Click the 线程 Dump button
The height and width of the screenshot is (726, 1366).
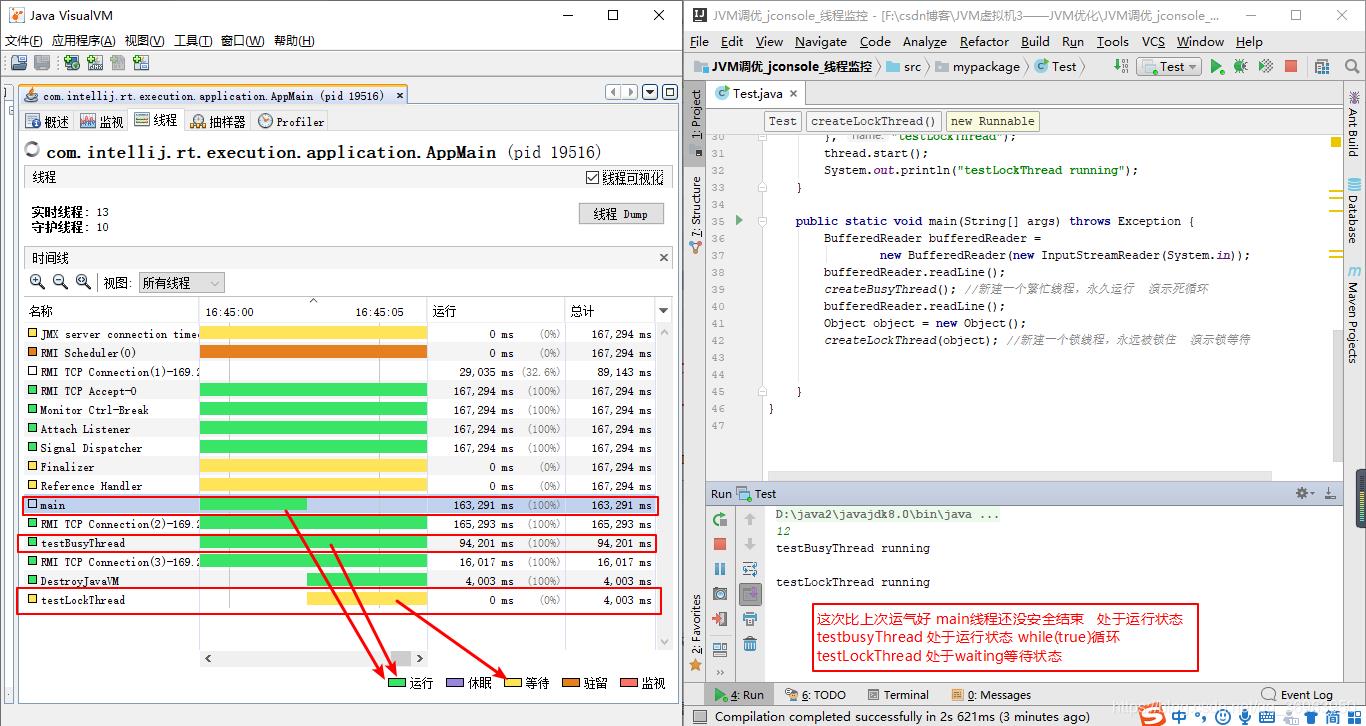(621, 214)
